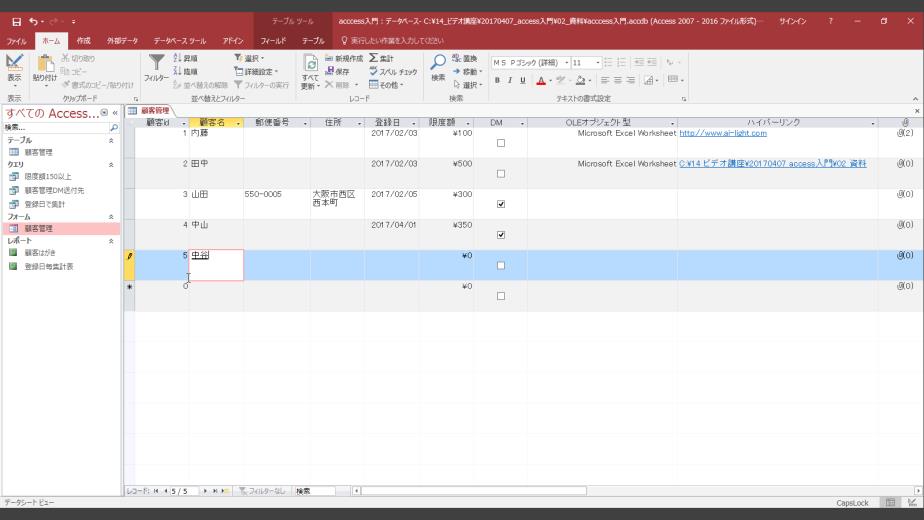
Task: Click the horizontal scrollbar
Action: [x=473, y=491]
